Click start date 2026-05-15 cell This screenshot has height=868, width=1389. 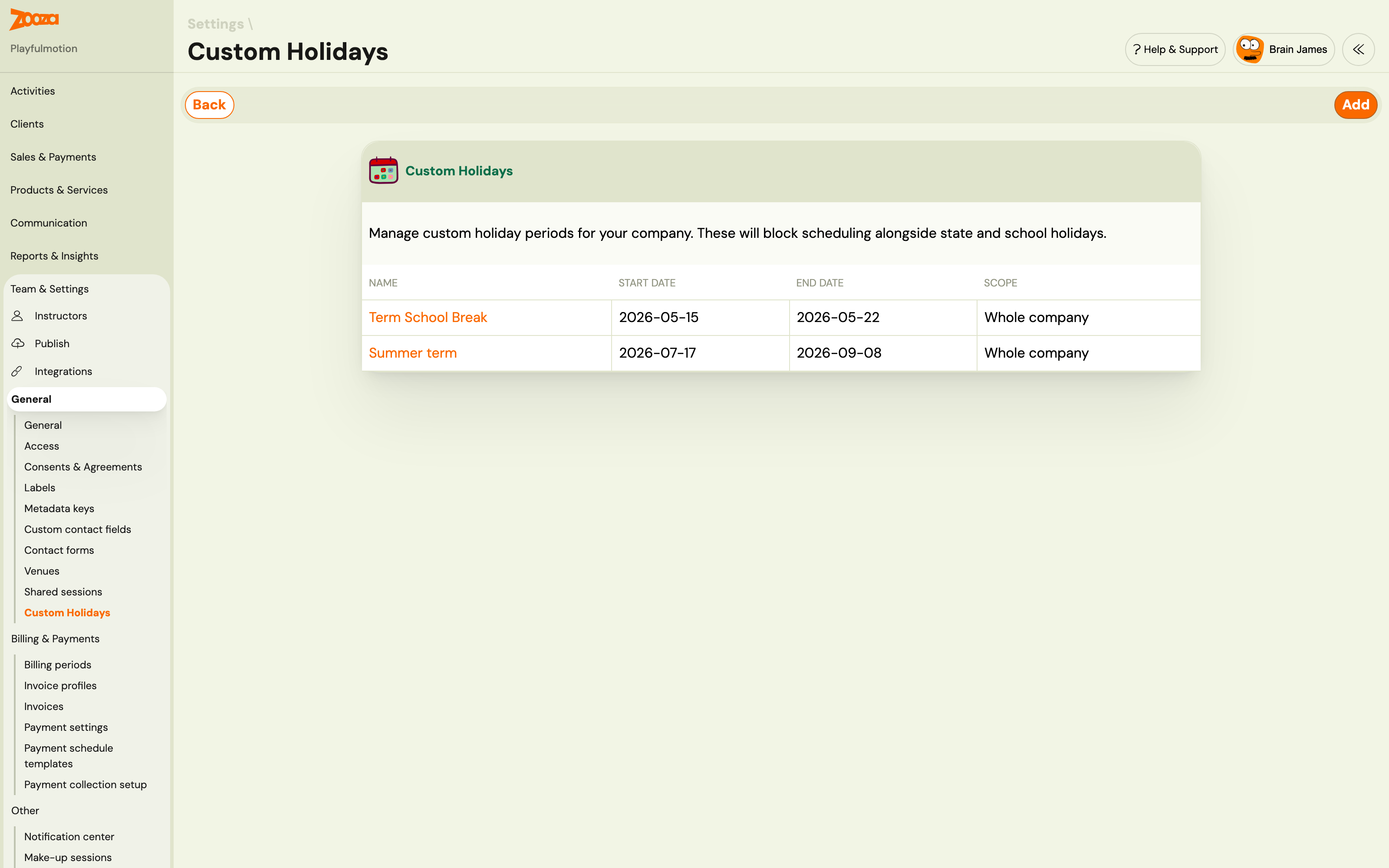tap(700, 317)
